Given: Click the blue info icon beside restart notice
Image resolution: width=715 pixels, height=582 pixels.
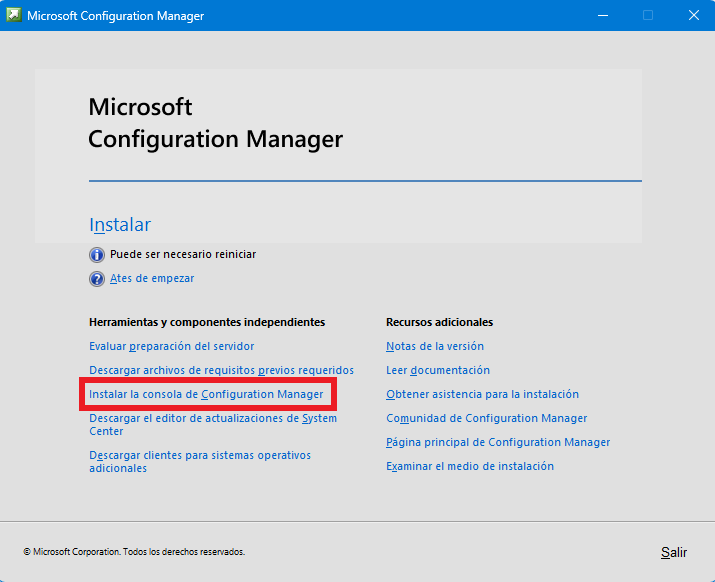Looking at the screenshot, I should (97, 255).
